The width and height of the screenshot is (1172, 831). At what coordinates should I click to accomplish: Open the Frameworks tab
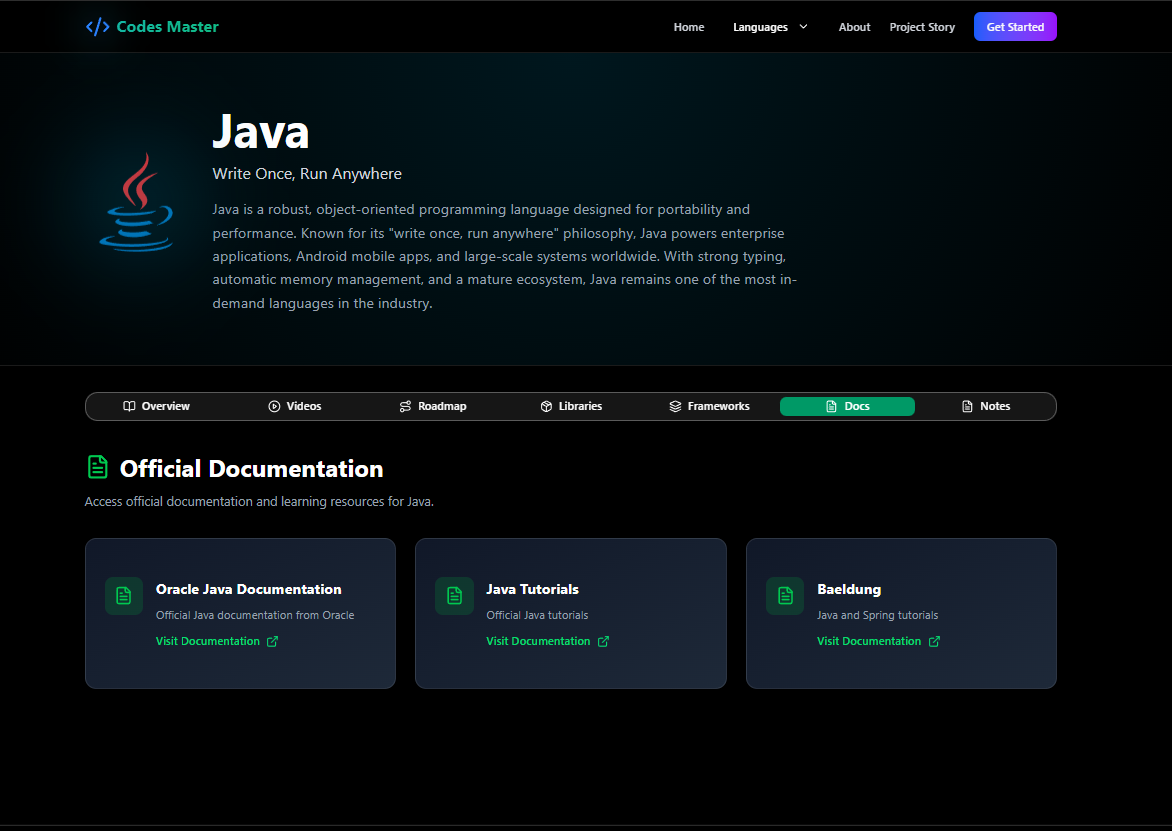[709, 406]
